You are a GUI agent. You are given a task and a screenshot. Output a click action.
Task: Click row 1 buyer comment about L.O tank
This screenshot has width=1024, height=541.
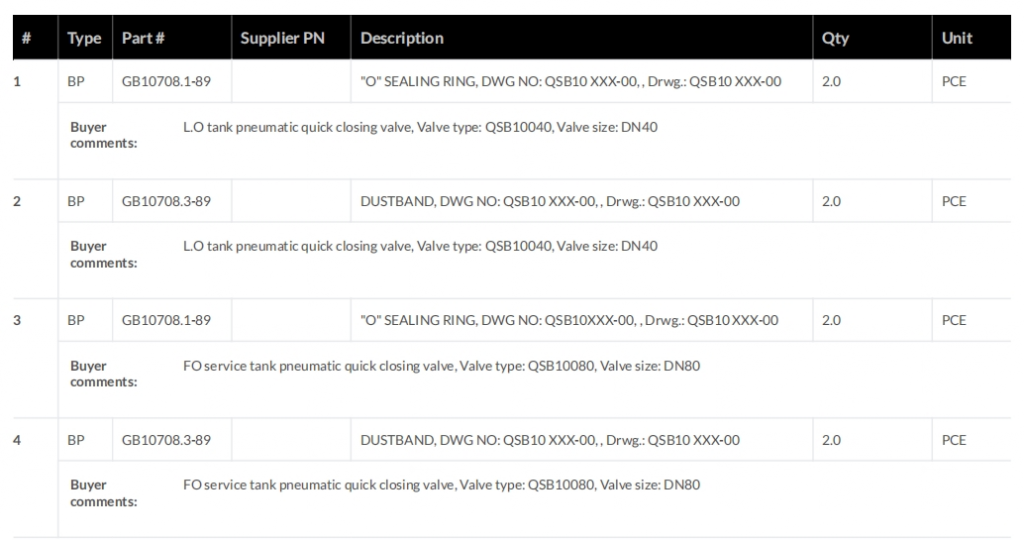tap(421, 127)
